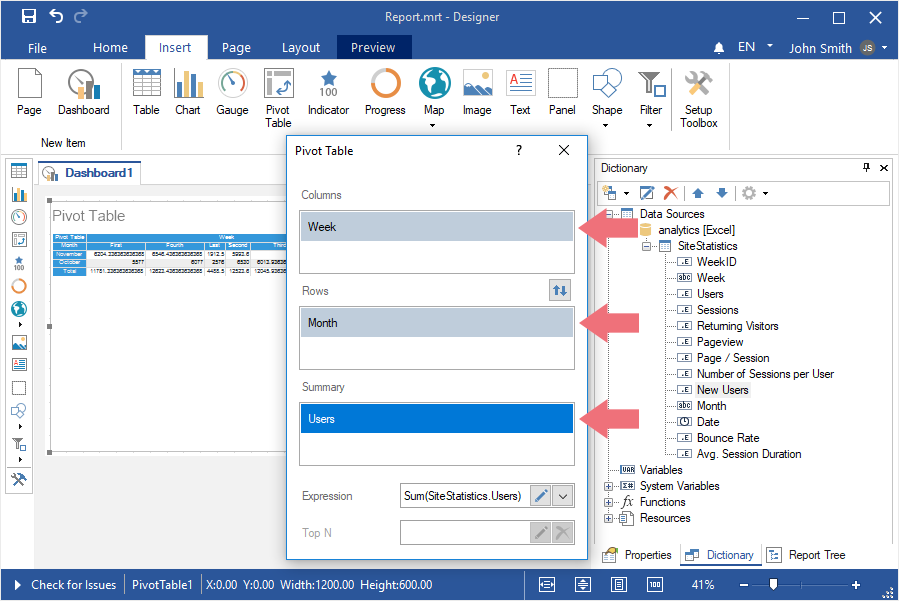
Task: Delete selected dictionary item with red X
Action: coord(671,192)
